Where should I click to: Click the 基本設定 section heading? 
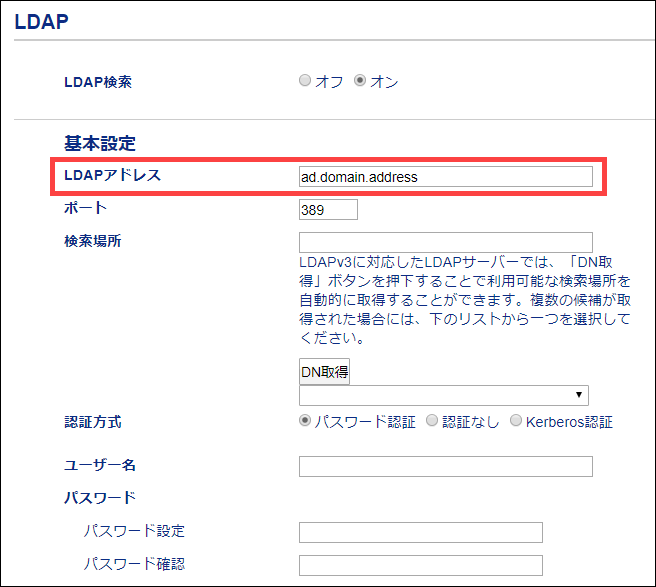click(x=99, y=143)
